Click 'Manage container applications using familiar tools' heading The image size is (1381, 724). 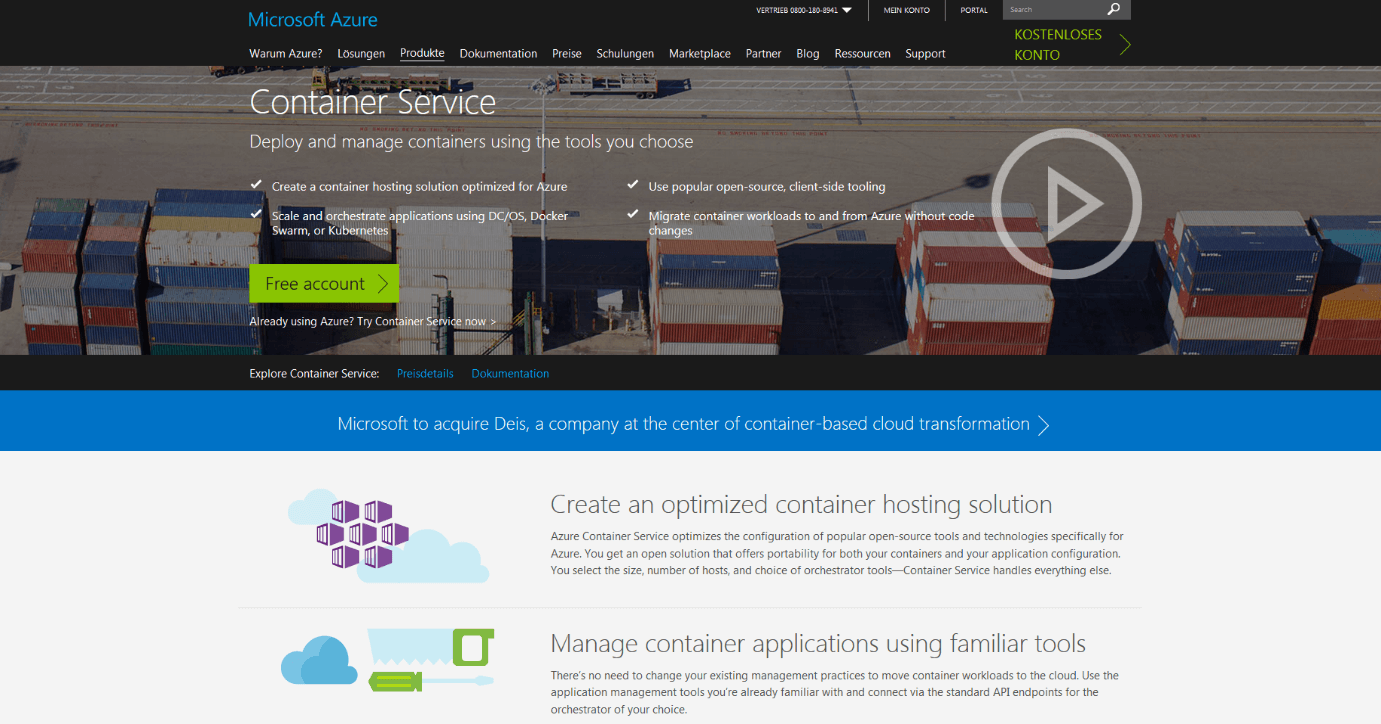tap(818, 642)
